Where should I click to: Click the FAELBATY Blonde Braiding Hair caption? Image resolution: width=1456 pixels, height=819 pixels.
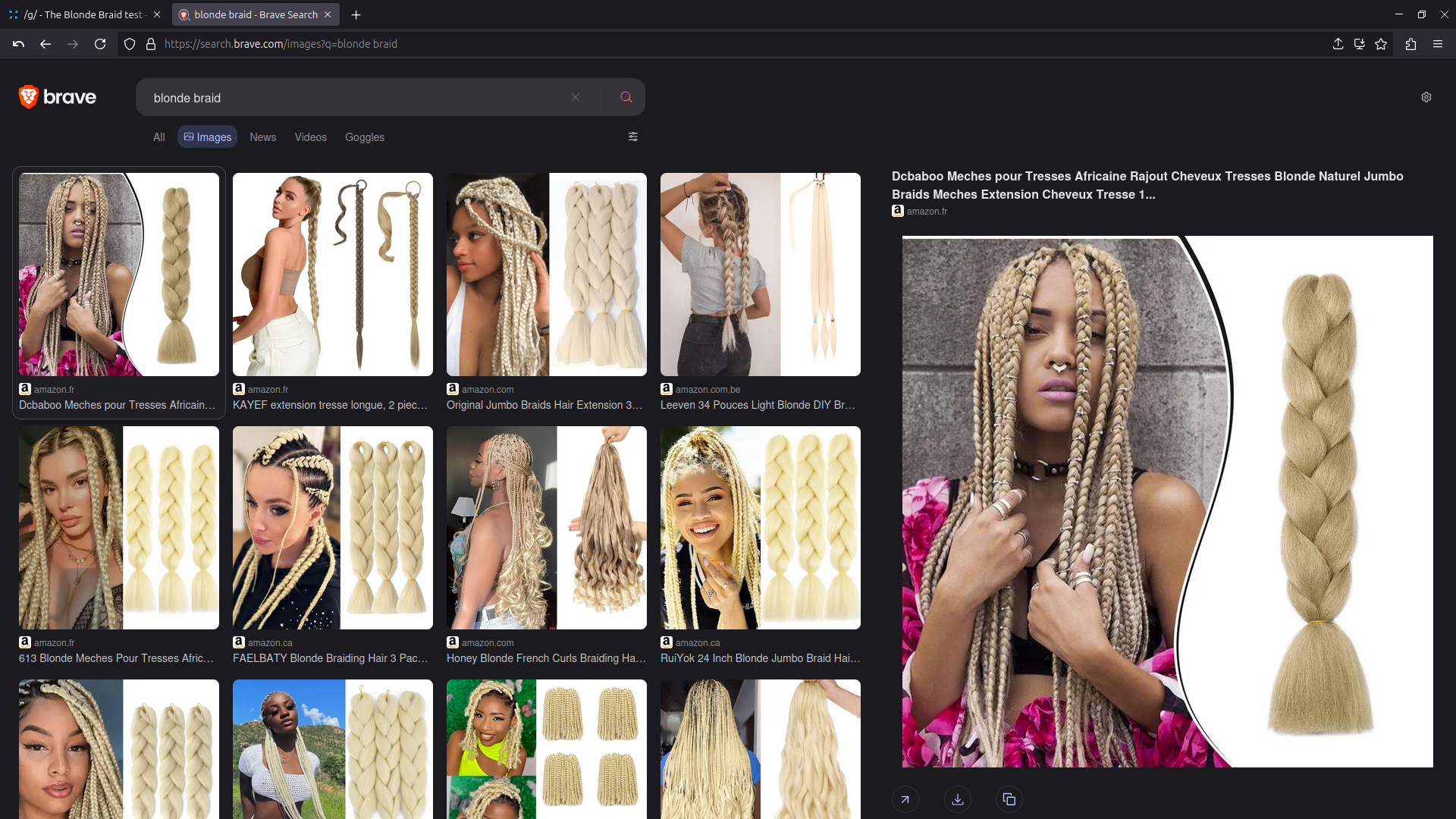tap(330, 658)
